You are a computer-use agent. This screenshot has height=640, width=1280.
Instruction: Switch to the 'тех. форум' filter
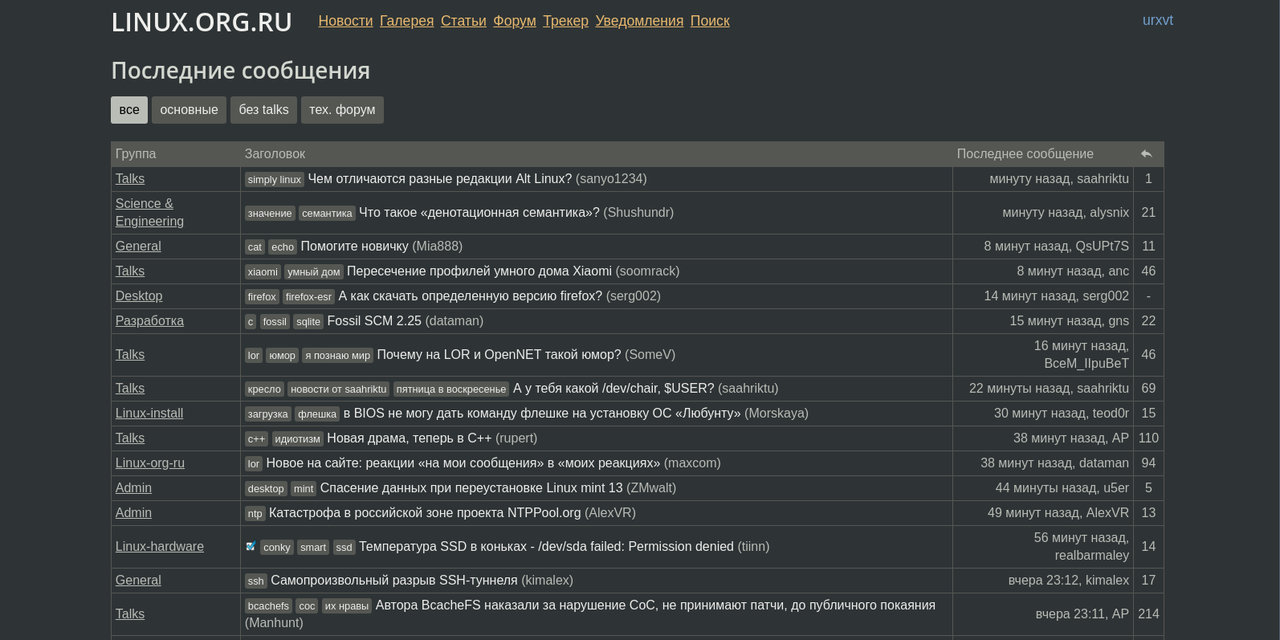[342, 110]
